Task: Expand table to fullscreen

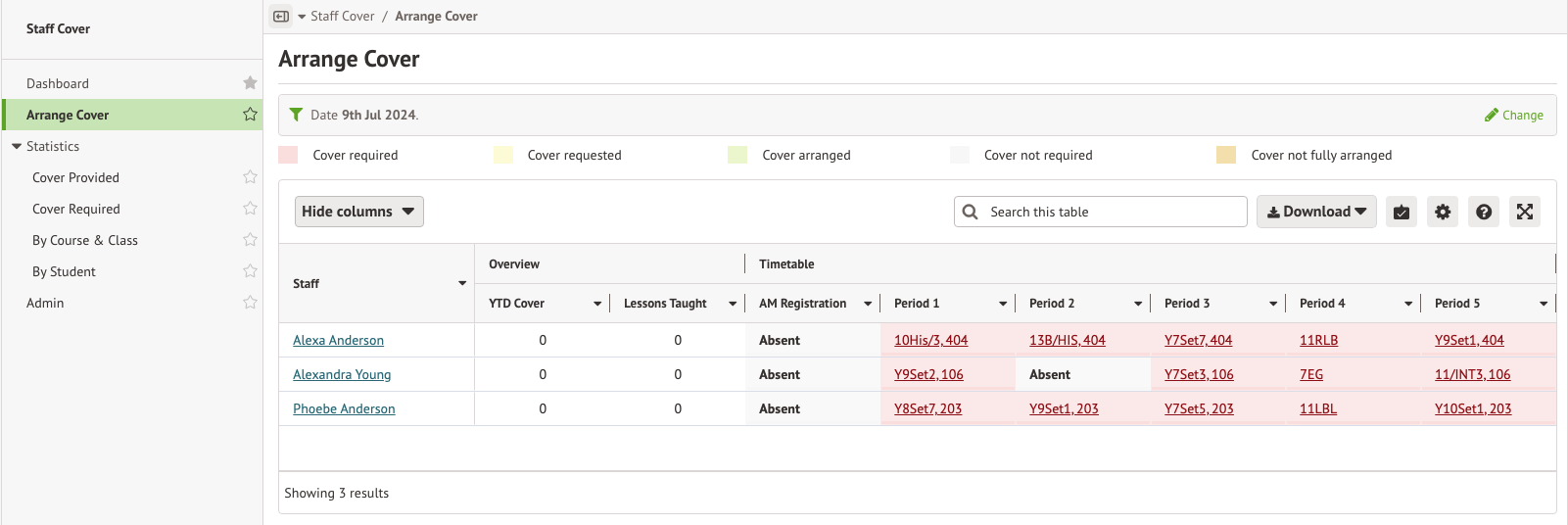Action: click(x=1525, y=212)
